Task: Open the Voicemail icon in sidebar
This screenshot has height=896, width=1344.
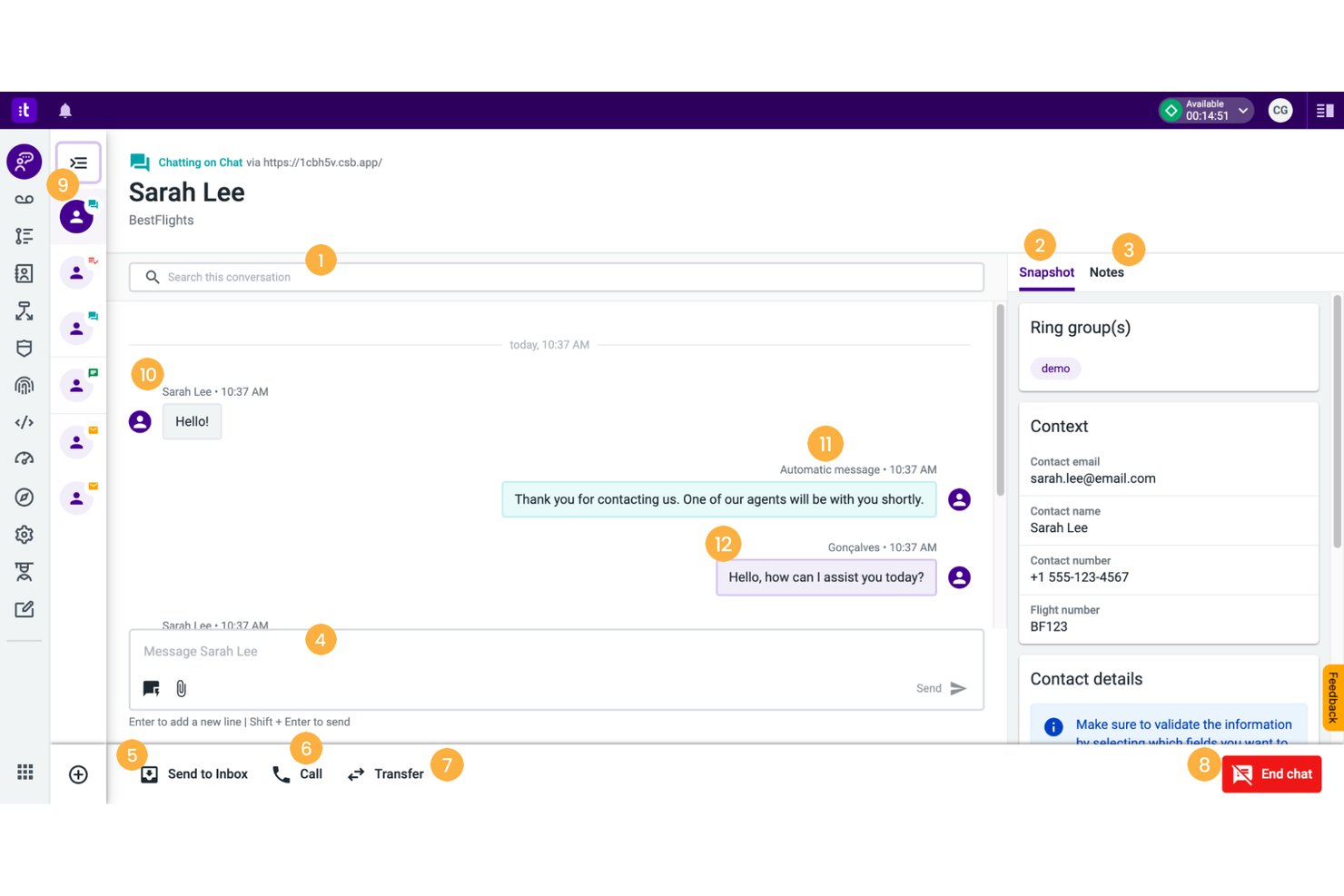Action: (x=25, y=199)
